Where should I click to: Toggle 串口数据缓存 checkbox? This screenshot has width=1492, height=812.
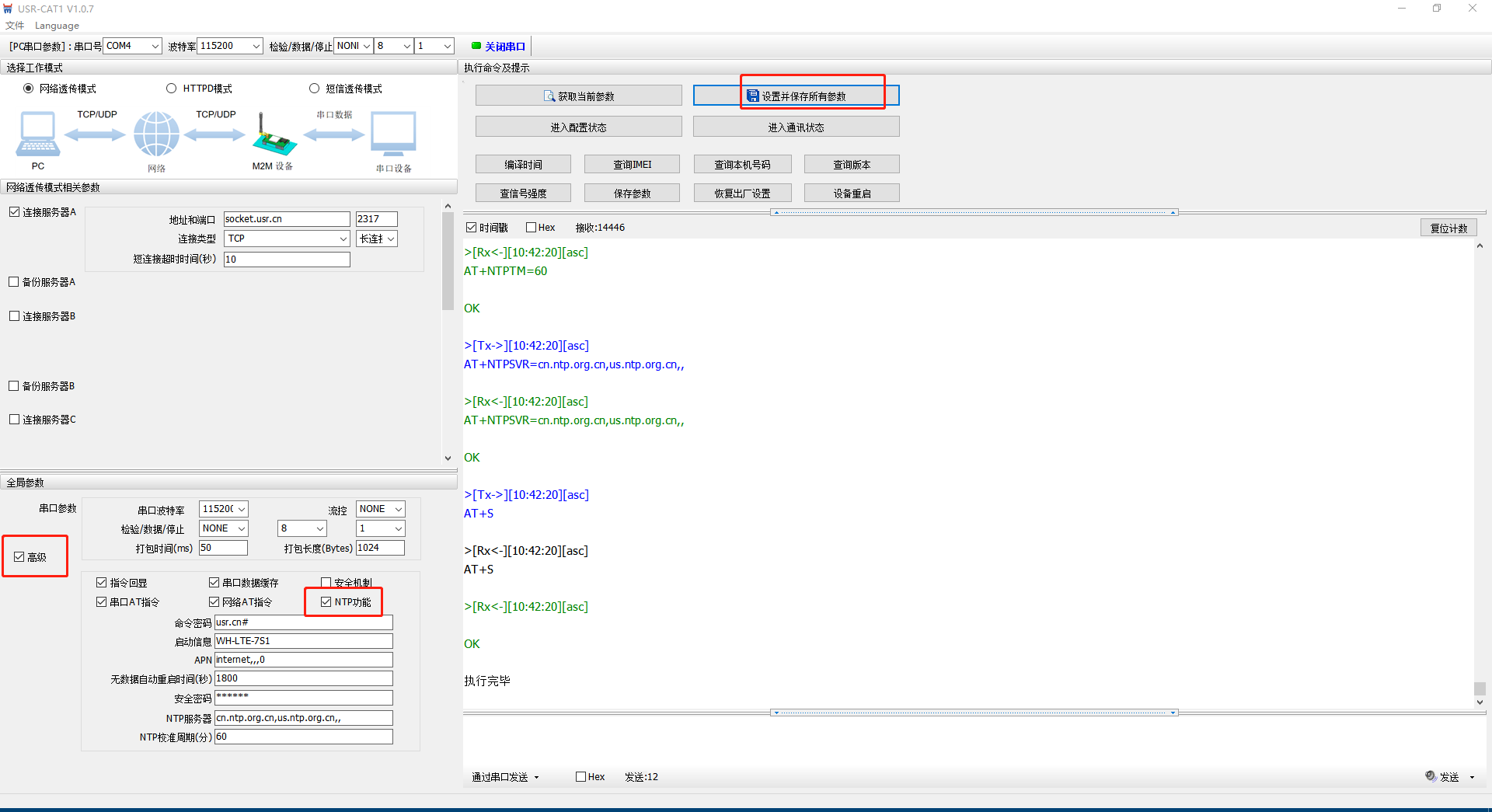(214, 583)
